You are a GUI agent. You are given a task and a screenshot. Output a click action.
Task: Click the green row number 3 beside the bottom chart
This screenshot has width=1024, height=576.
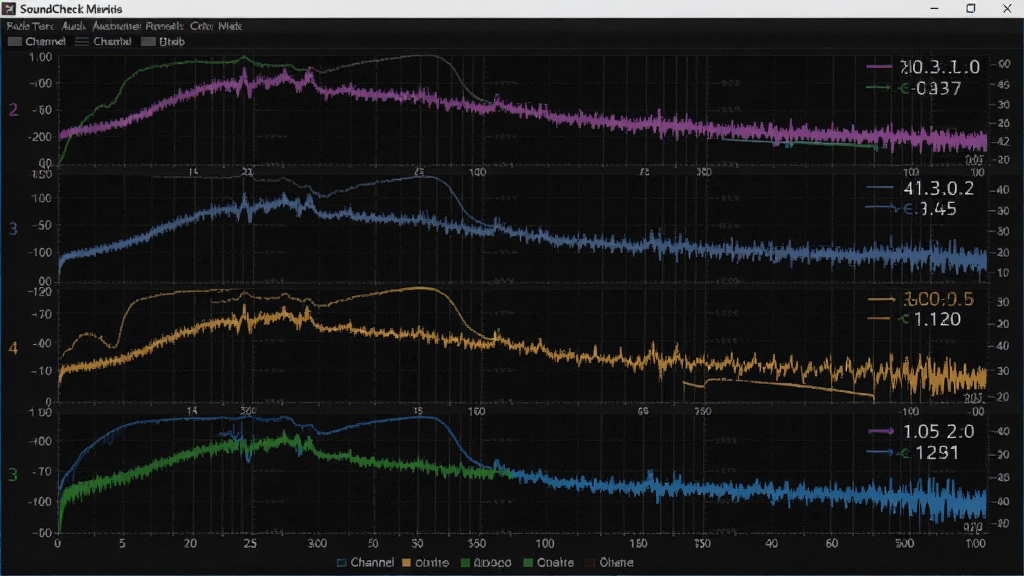point(13,474)
